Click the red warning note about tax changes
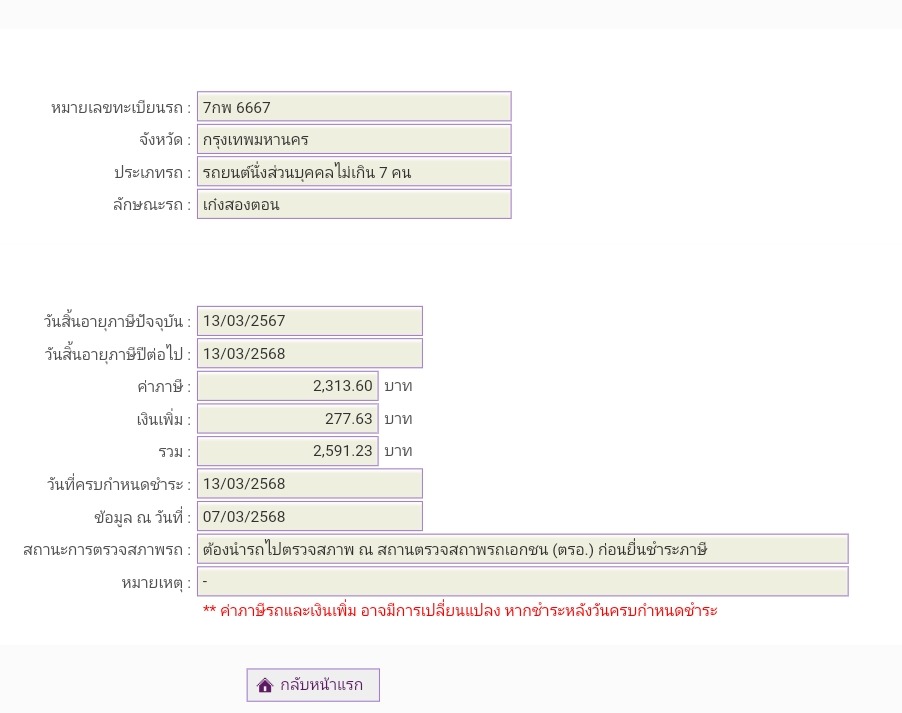Viewport: 902px width, 713px height. [460, 611]
